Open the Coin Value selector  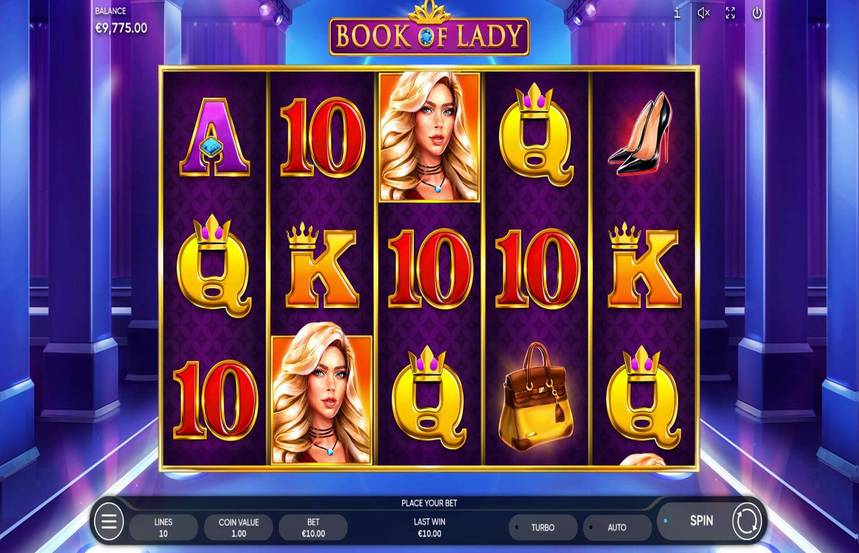[238, 527]
